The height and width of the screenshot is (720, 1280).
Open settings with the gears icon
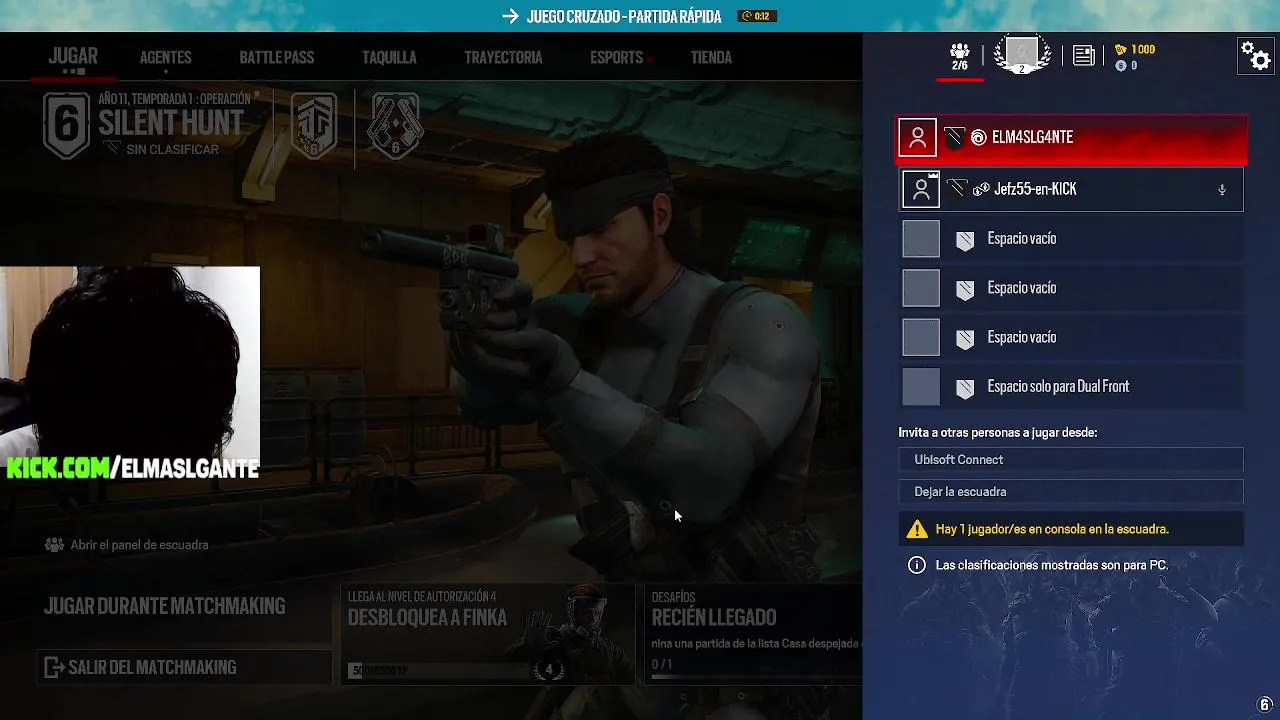coord(1256,56)
